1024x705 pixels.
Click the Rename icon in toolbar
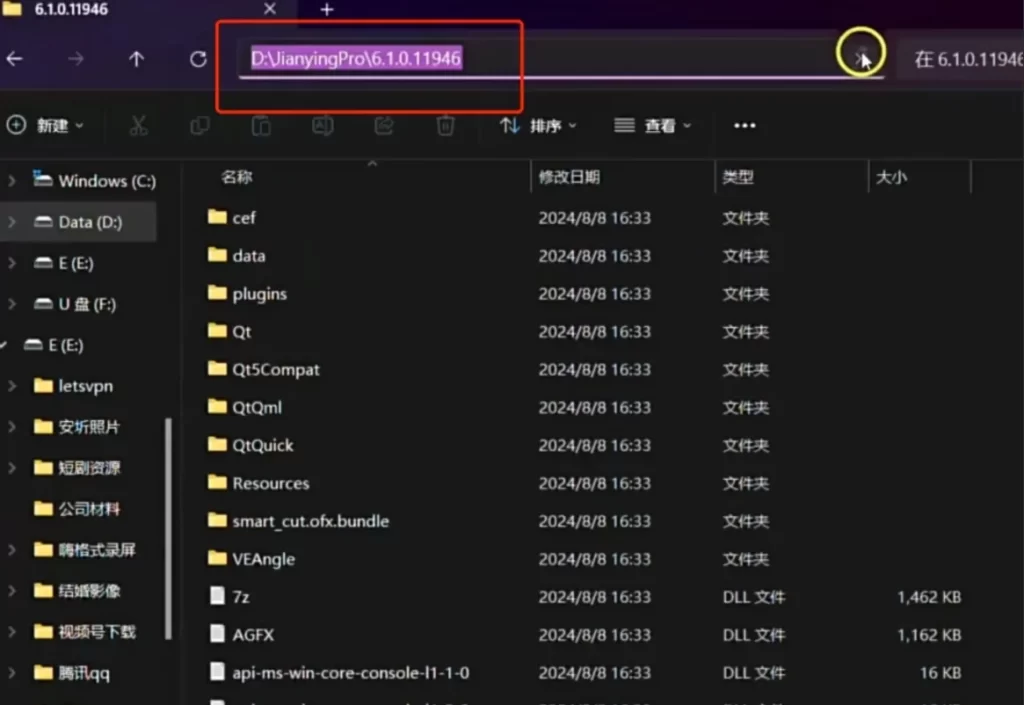[323, 125]
